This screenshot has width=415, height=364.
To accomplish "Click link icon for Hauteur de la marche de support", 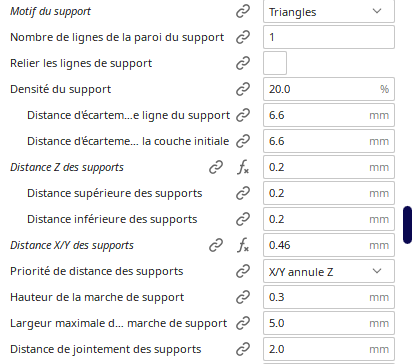I will click(243, 297).
